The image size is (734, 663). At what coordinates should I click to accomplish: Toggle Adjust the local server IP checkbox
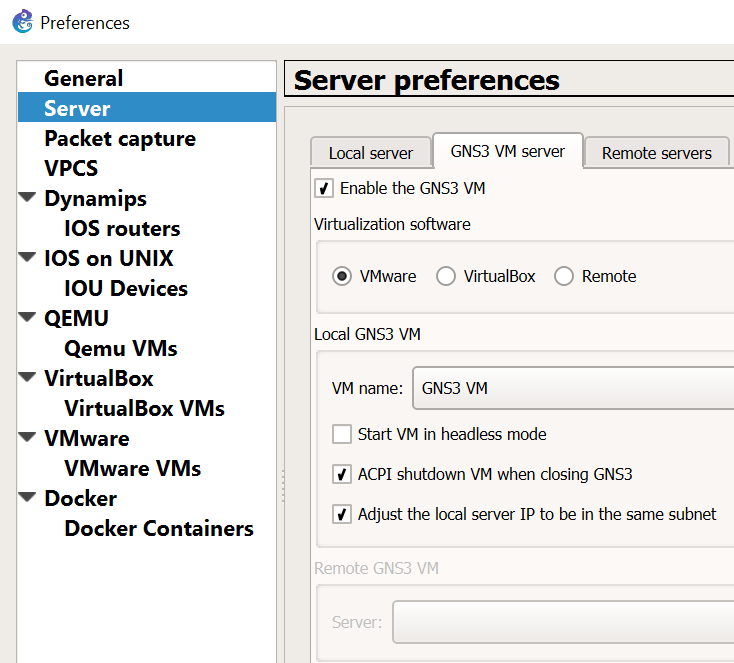click(341, 514)
